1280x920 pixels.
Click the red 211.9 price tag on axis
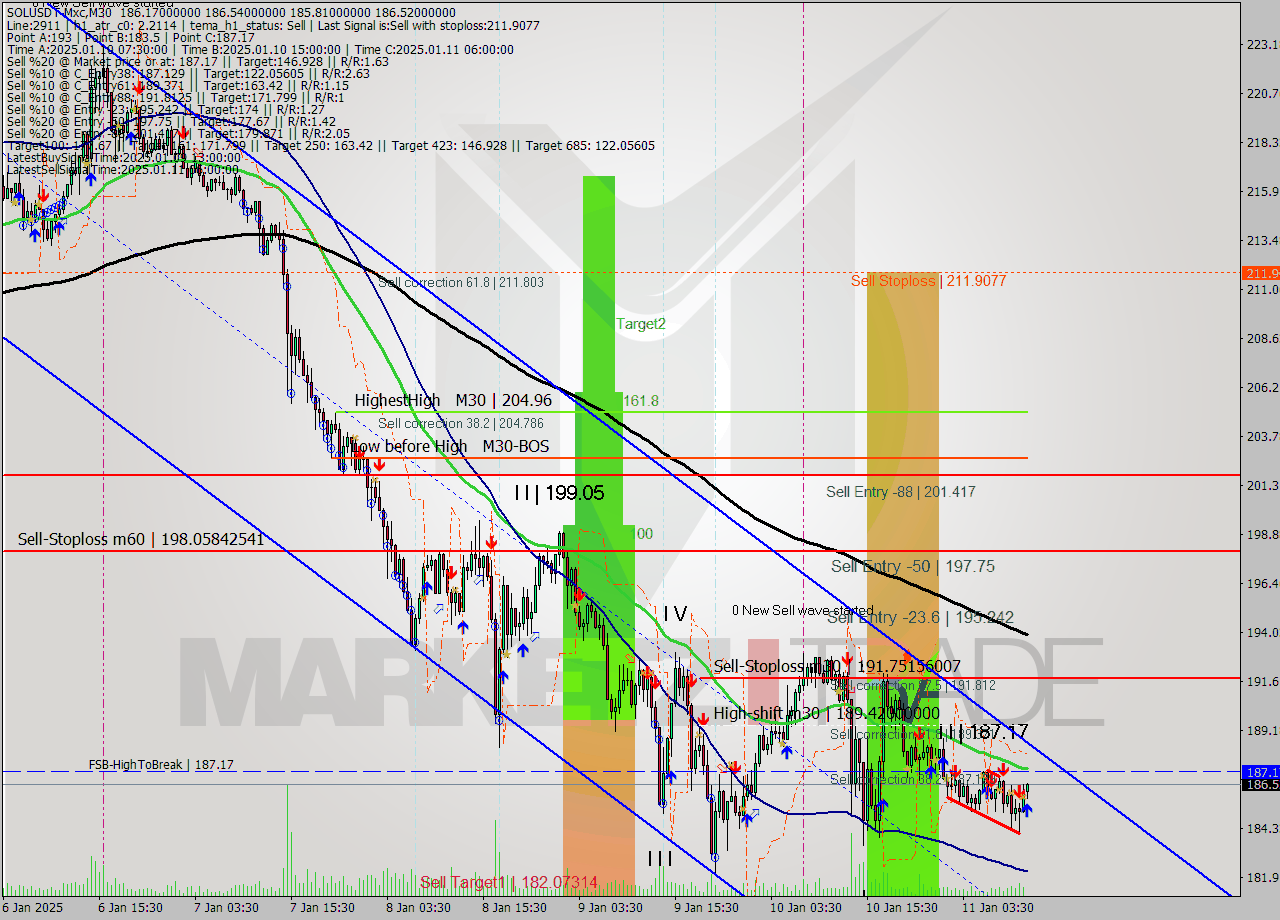click(1259, 273)
